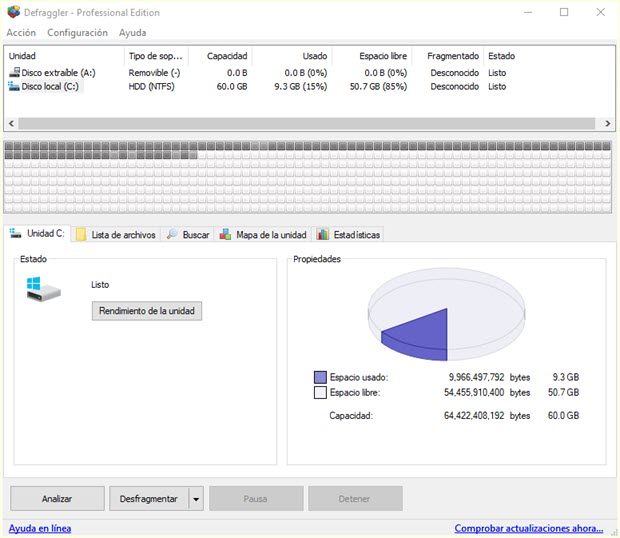Click the Windows drive icon in Estado

tap(43, 289)
